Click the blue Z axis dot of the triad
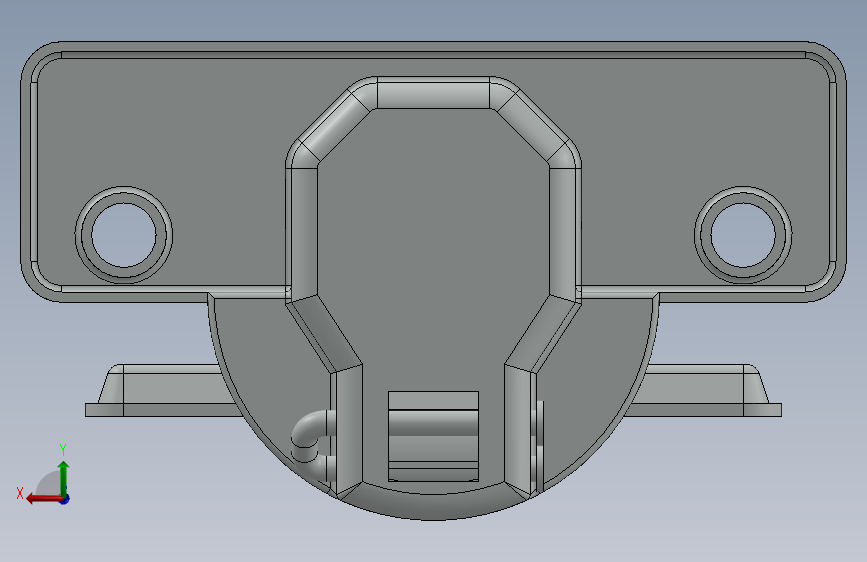This screenshot has height=562, width=867. 65,499
